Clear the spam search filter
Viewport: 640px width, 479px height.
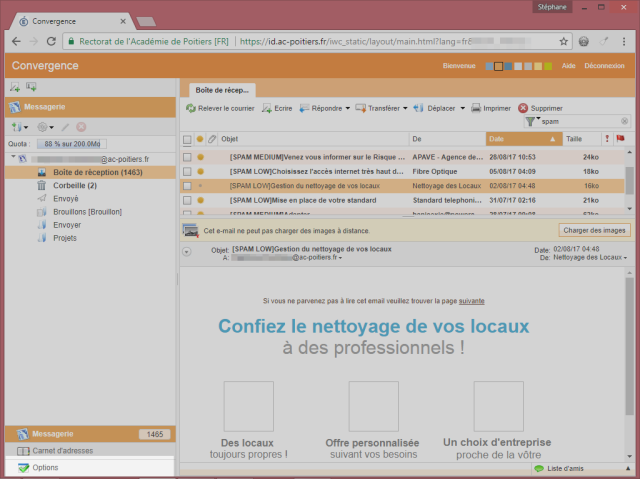(624, 121)
